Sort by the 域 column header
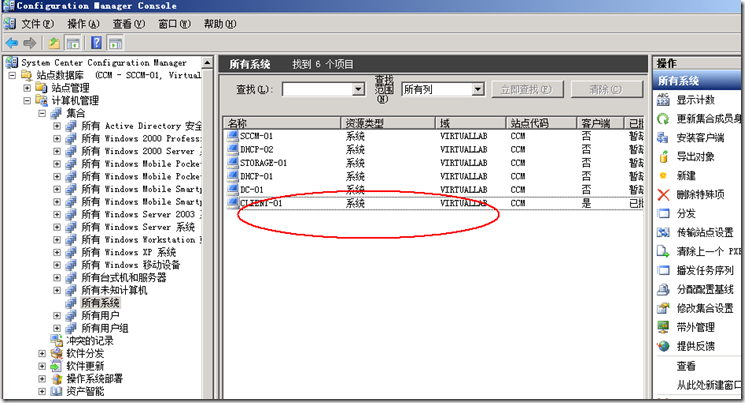This screenshot has width=745, height=403. [x=471, y=123]
